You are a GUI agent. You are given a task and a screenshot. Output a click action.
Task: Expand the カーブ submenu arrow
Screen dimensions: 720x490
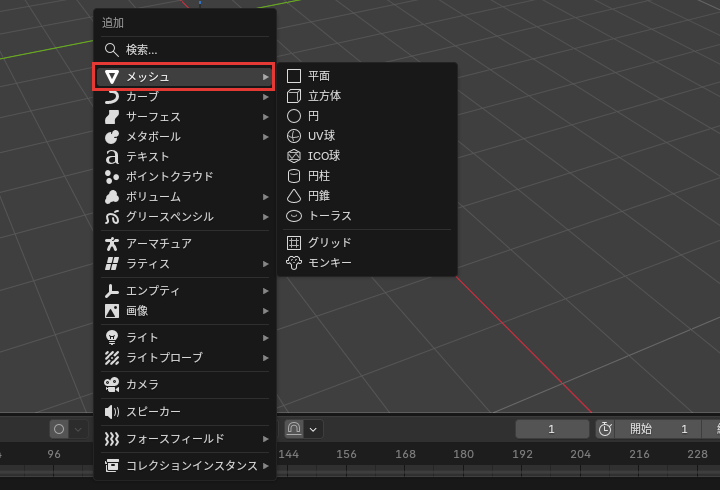(x=265, y=97)
